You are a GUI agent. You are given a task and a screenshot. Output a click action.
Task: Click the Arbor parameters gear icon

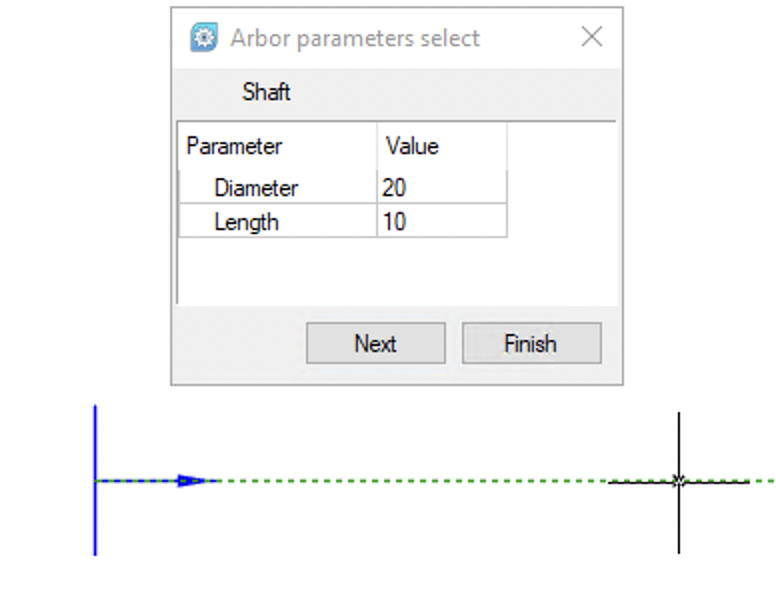coord(204,38)
